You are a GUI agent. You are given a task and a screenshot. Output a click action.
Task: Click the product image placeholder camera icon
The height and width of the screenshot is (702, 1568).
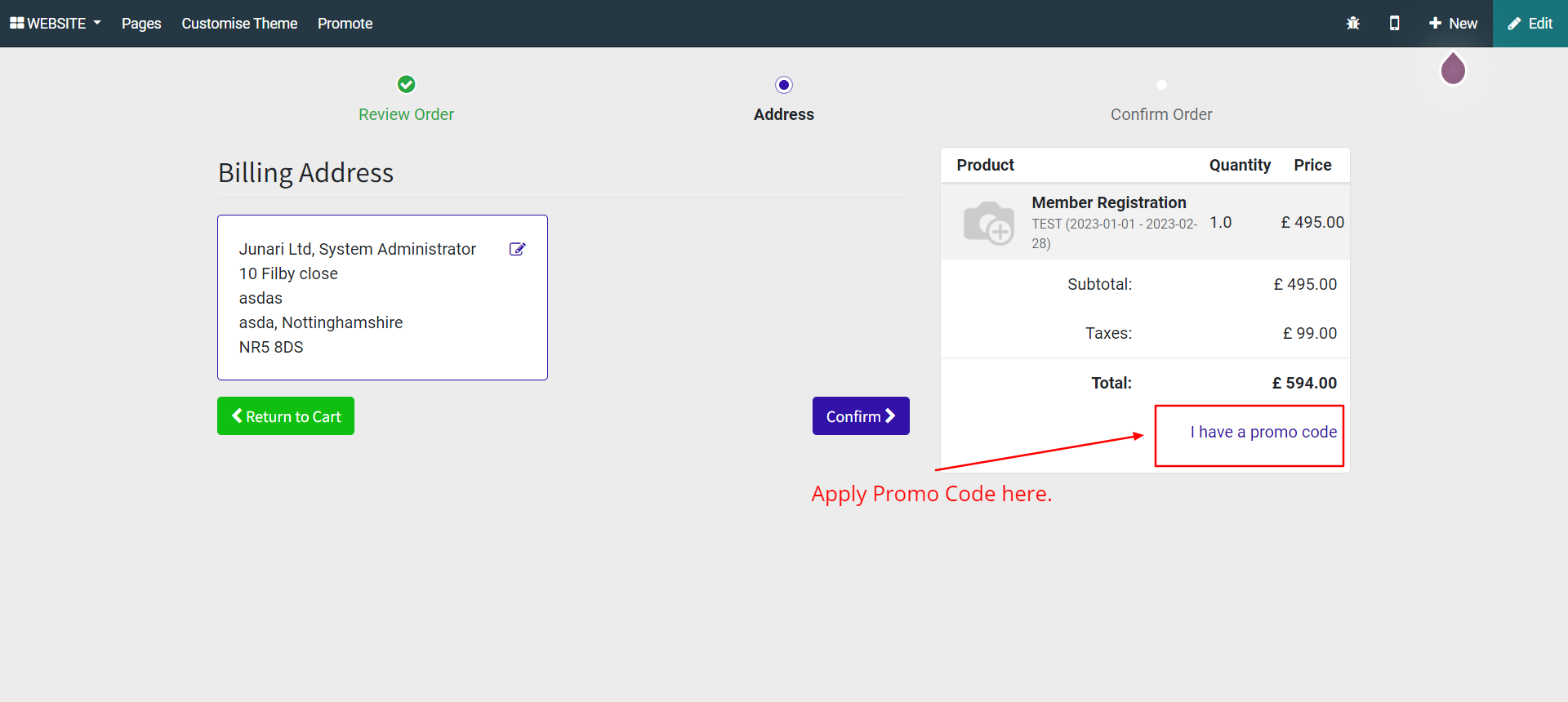pos(988,222)
